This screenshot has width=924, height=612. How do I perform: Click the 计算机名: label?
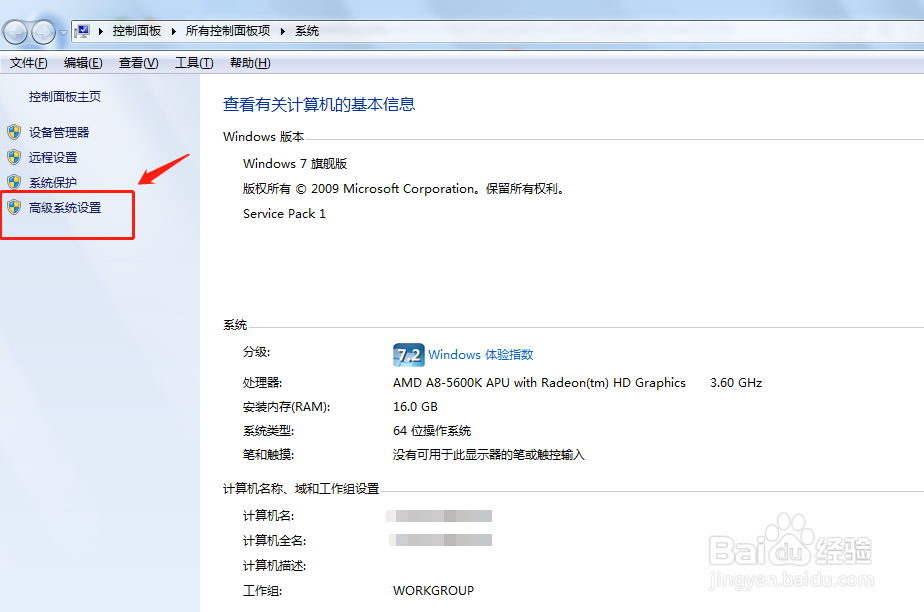click(x=268, y=516)
